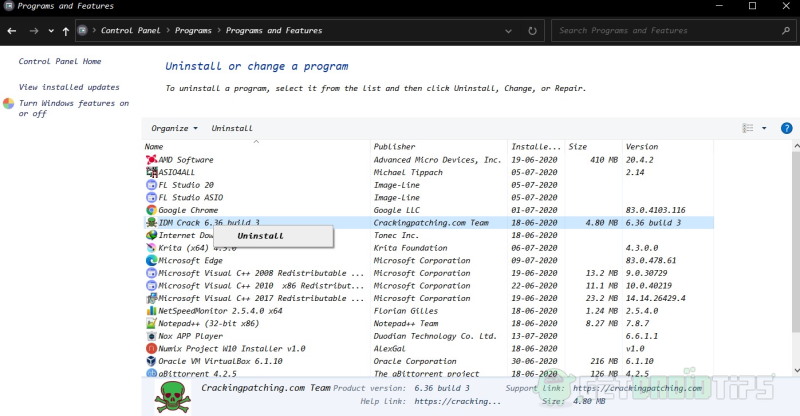Click the Krita (x64) icon

(x=151, y=248)
